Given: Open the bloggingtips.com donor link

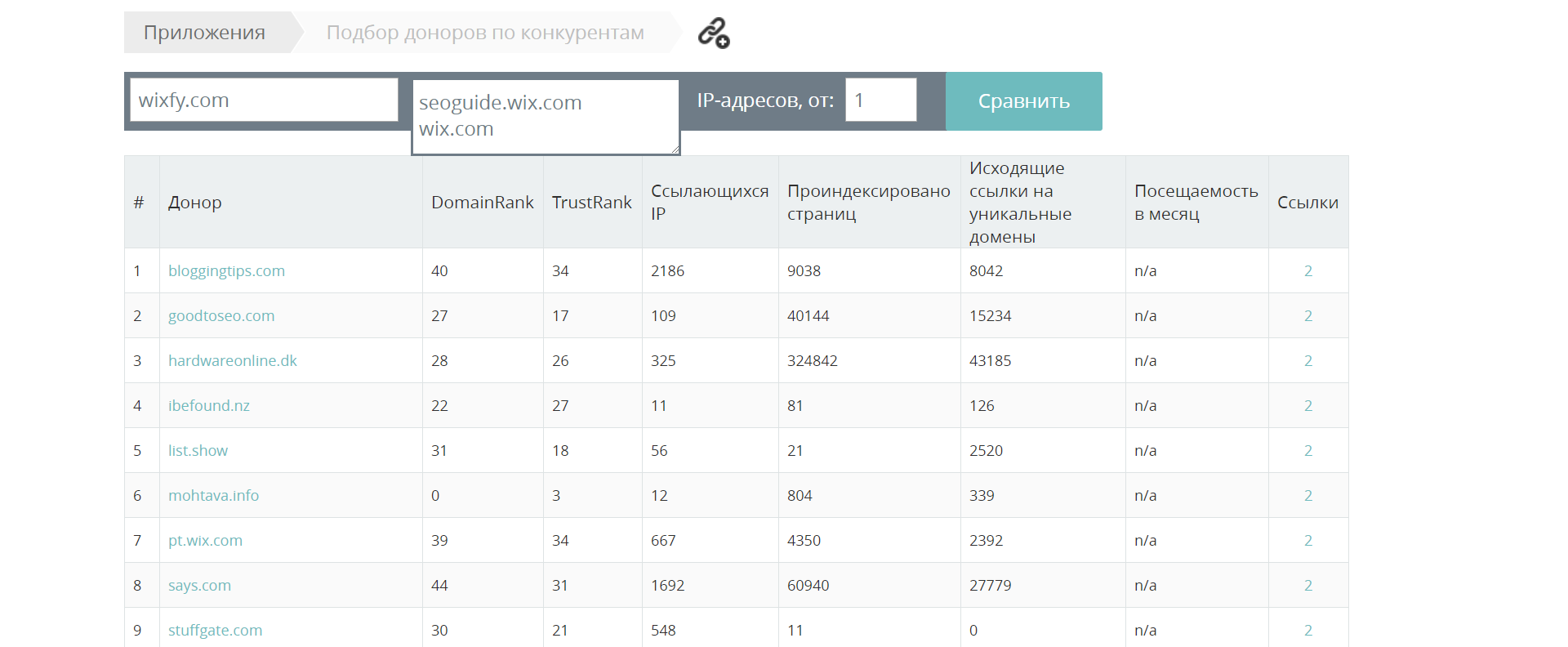Looking at the screenshot, I should click(x=226, y=271).
